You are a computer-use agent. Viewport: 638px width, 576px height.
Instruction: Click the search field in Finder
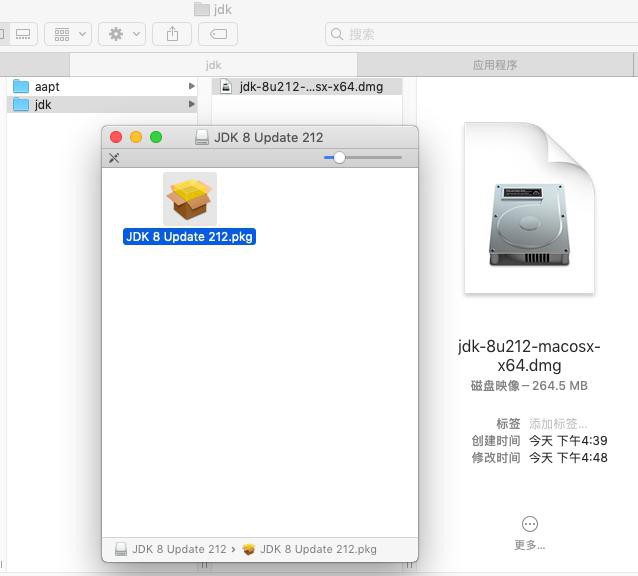481,34
